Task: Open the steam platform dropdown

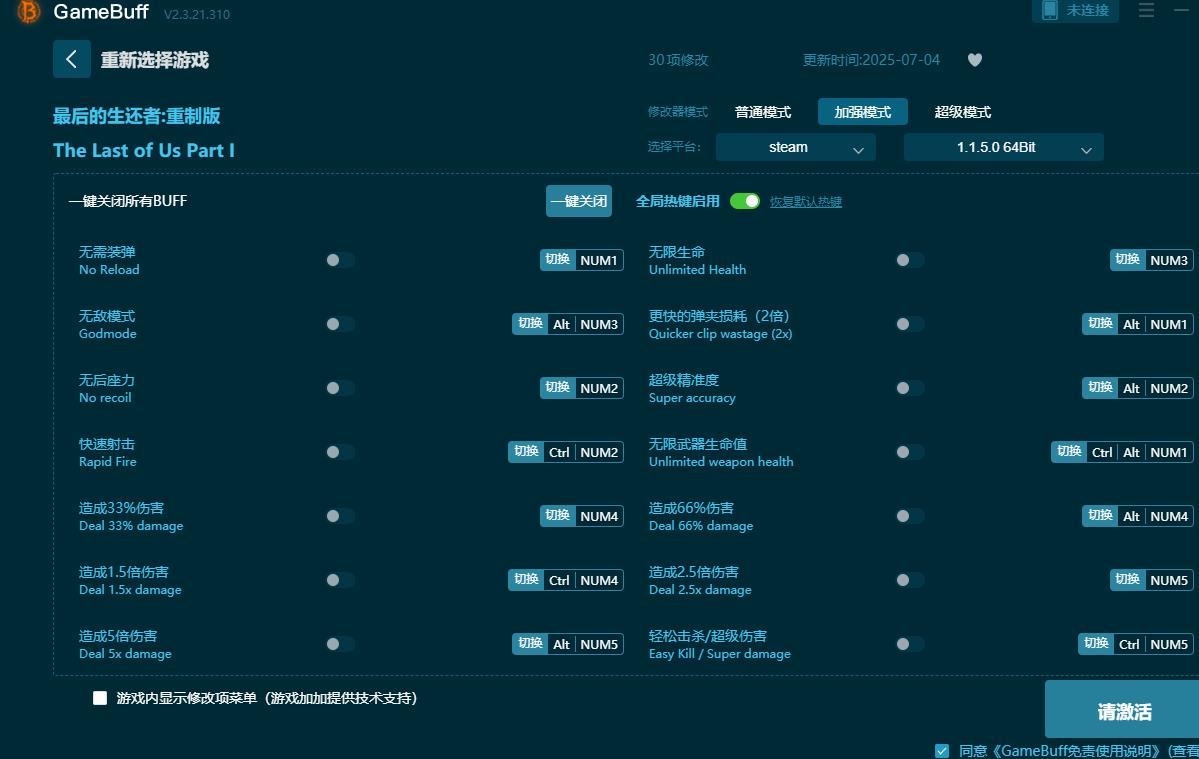Action: coord(795,146)
